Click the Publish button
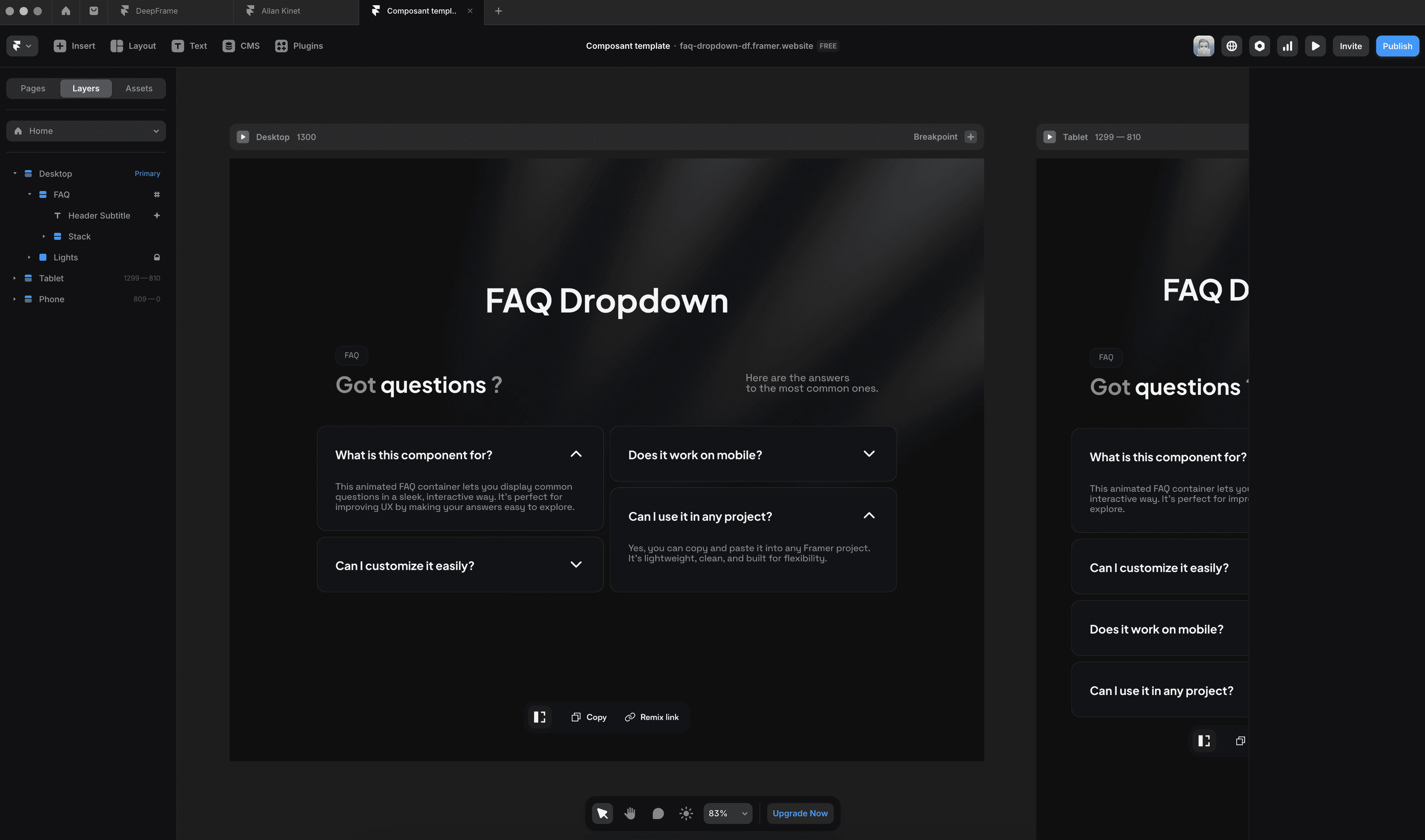The width and height of the screenshot is (1425, 840). [x=1397, y=46]
